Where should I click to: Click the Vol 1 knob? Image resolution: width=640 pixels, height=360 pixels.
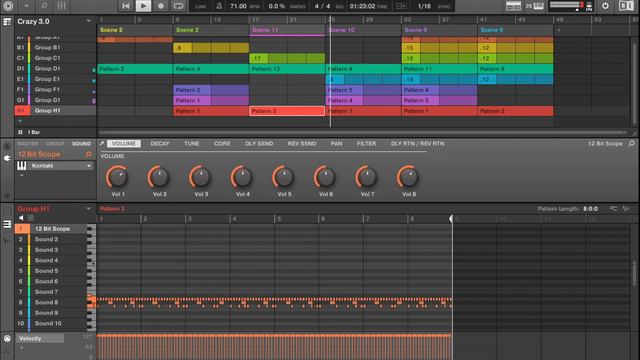pyautogui.click(x=118, y=177)
